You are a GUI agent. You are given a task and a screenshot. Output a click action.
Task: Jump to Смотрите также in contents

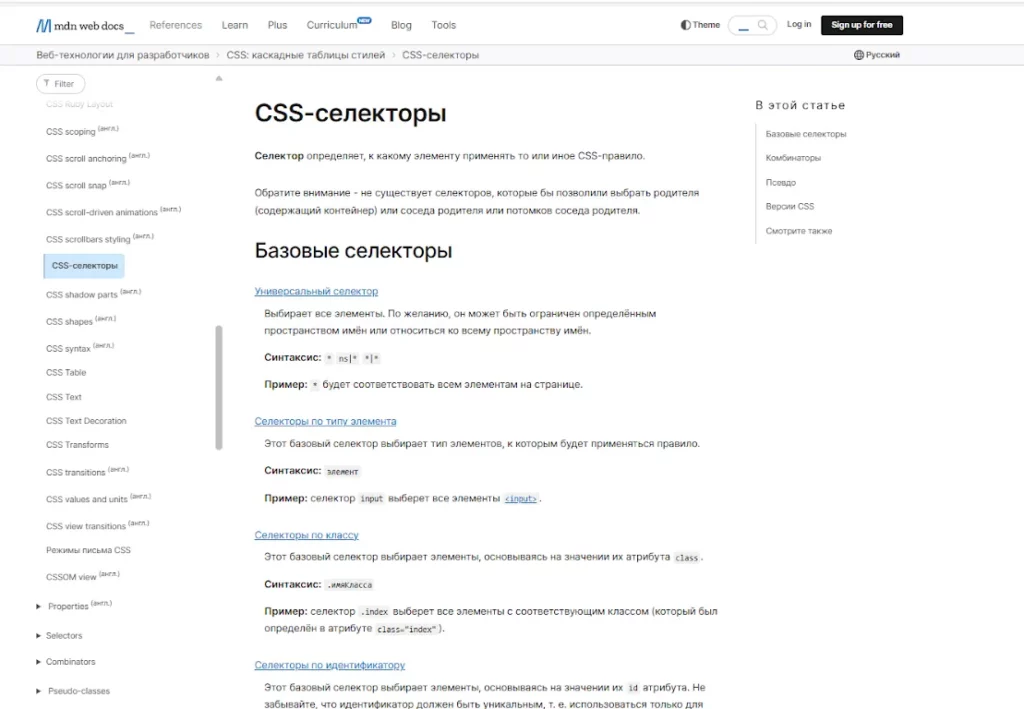pyautogui.click(x=799, y=230)
